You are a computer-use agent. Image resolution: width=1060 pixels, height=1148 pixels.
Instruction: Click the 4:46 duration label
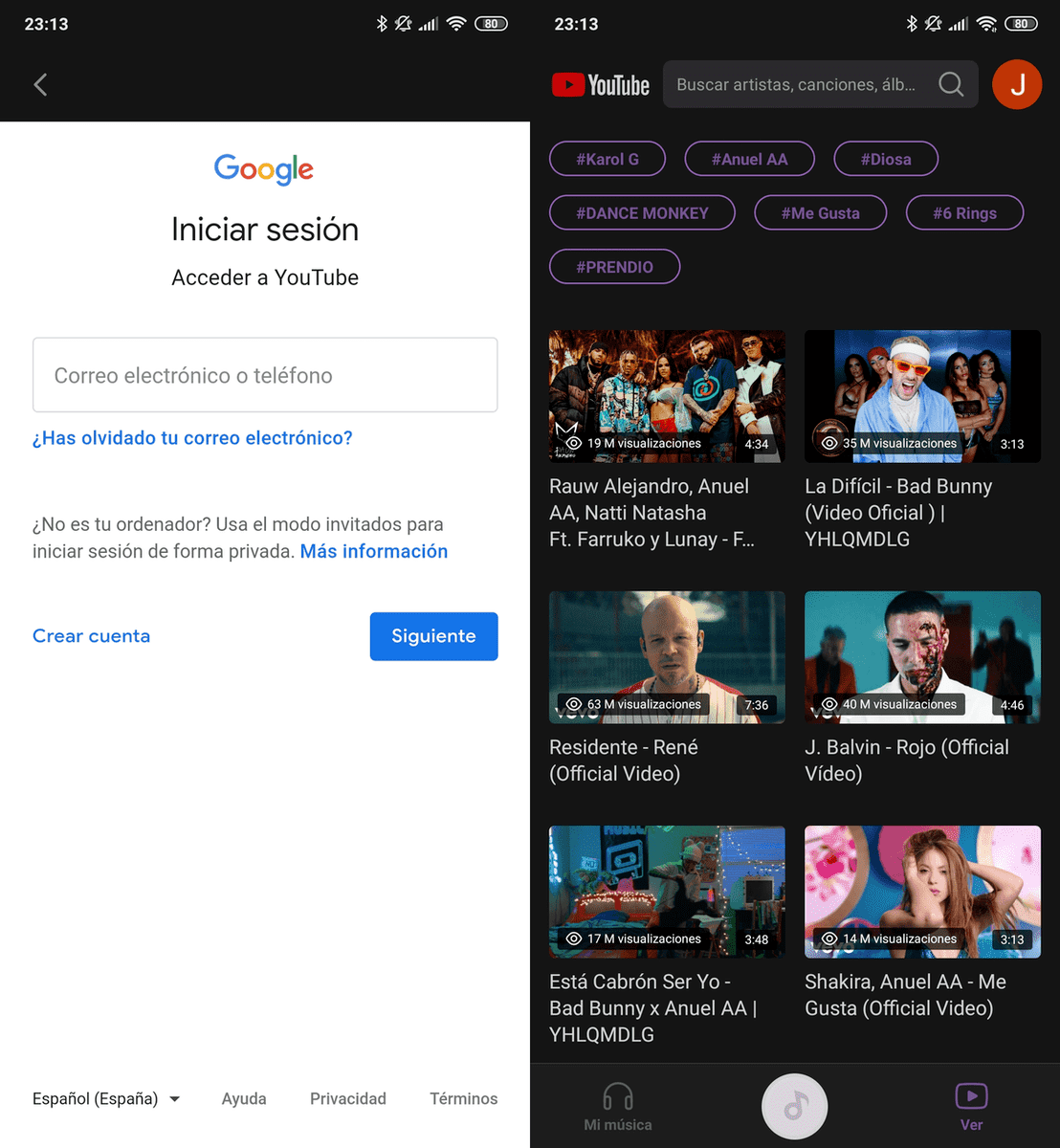(x=1012, y=705)
